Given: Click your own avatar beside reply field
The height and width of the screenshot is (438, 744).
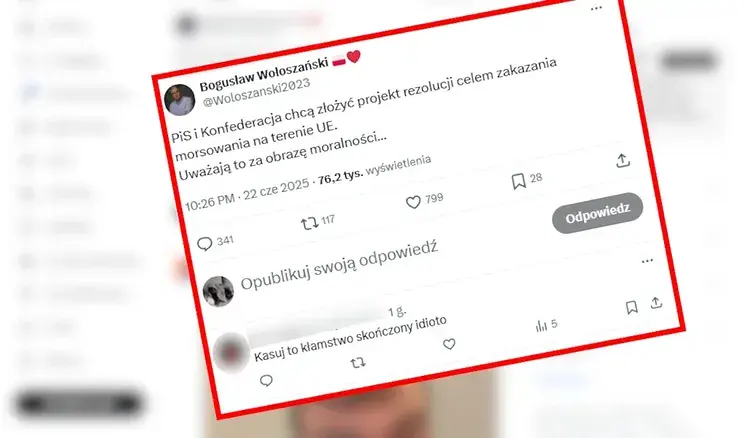Looking at the screenshot, I should (x=218, y=291).
